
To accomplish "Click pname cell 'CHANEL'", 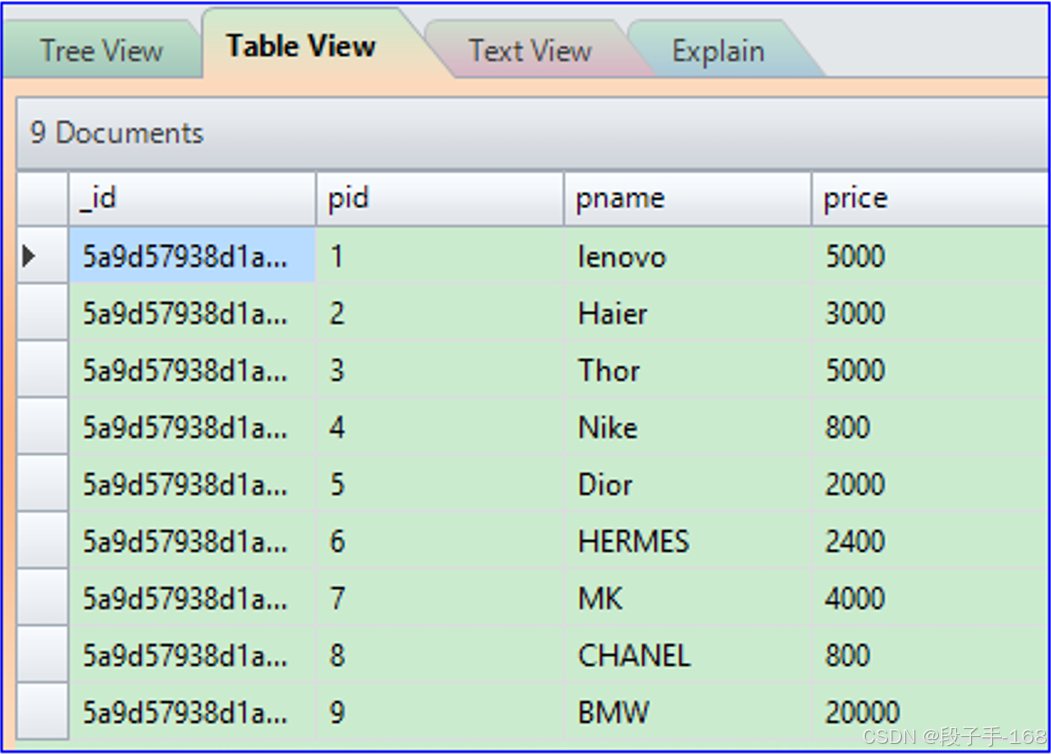I will pos(688,654).
